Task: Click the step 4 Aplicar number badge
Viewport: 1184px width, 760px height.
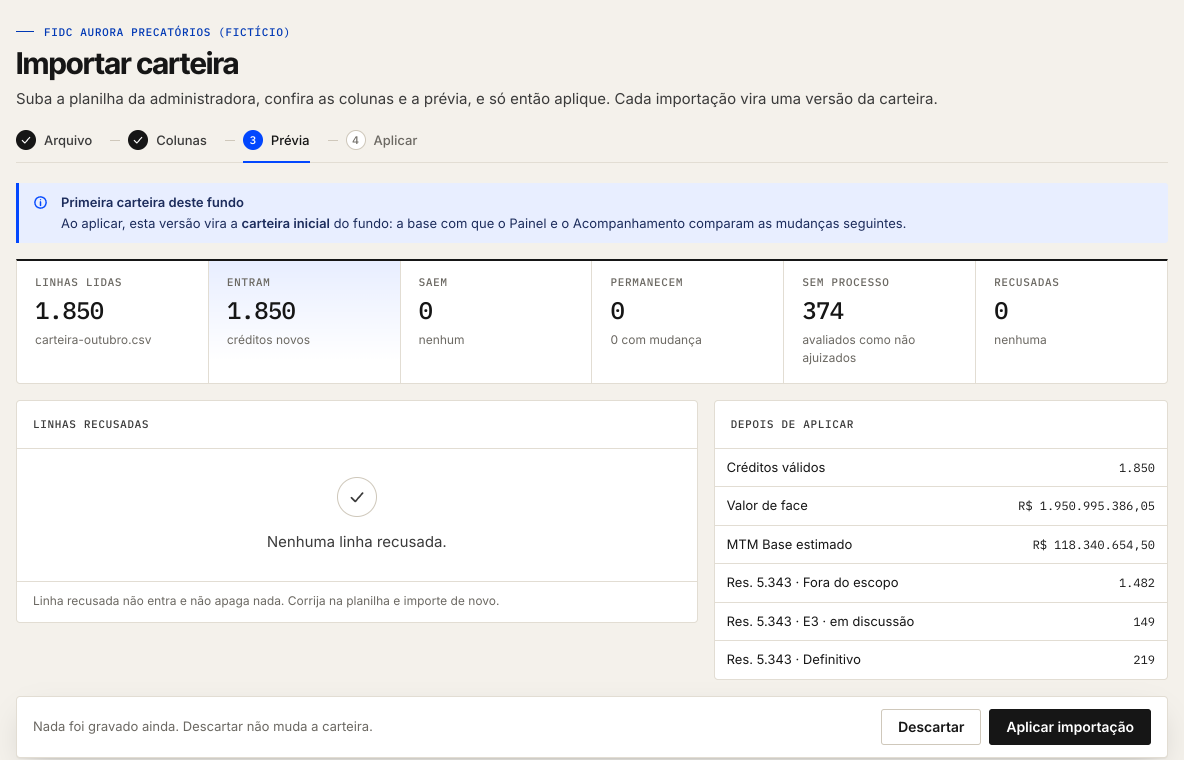Action: tap(356, 141)
